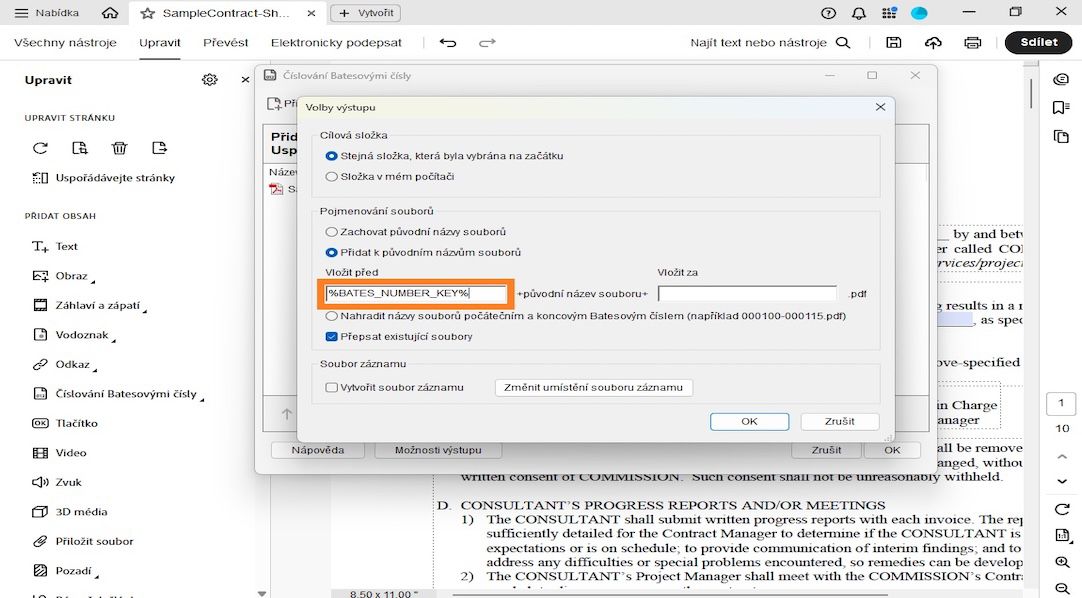Select the Zvuk tool
The height and width of the screenshot is (598, 1082).
[x=57, y=482]
